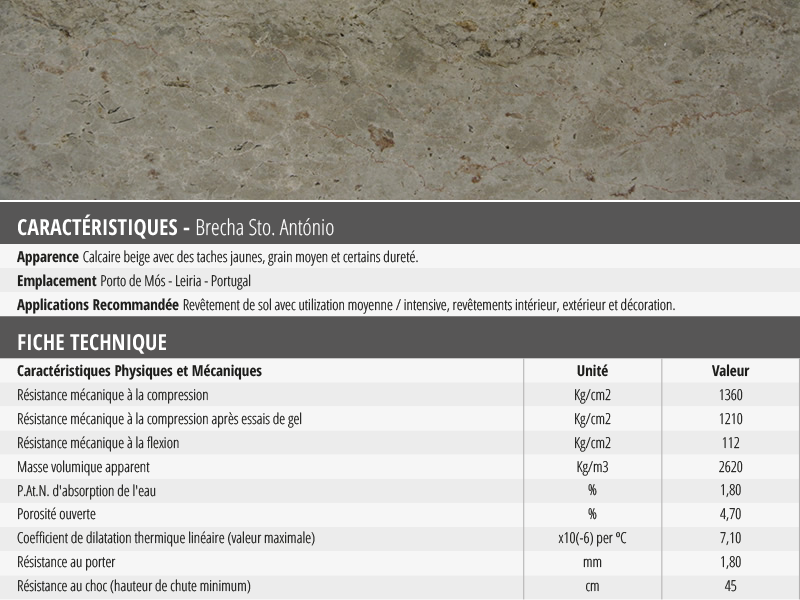The width and height of the screenshot is (800, 600).
Task: Click the Kg/m3 unit cell
Action: pyautogui.click(x=592, y=467)
